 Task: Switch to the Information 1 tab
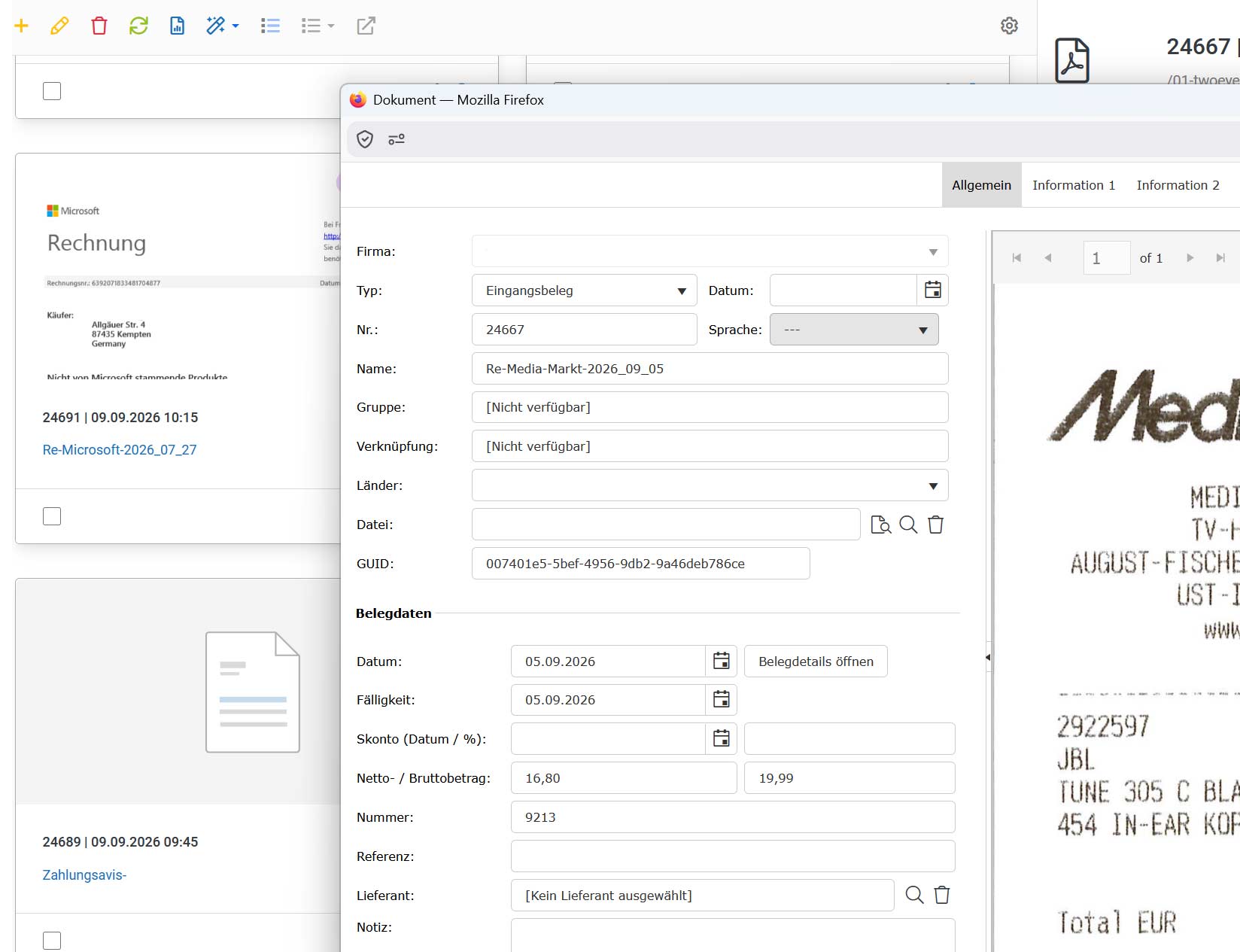coord(1074,185)
